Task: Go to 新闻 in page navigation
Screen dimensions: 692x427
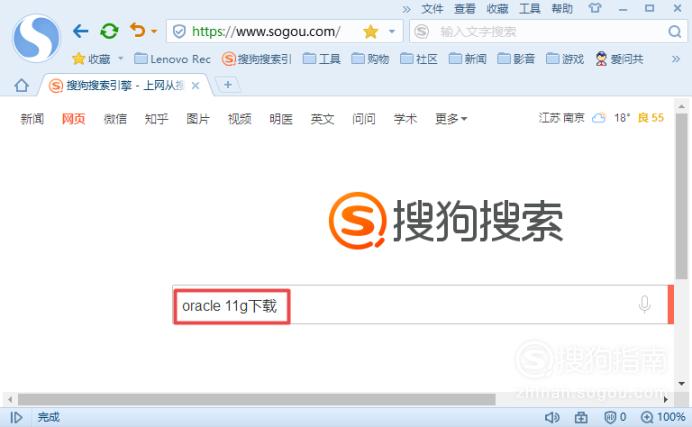Action: [32, 119]
